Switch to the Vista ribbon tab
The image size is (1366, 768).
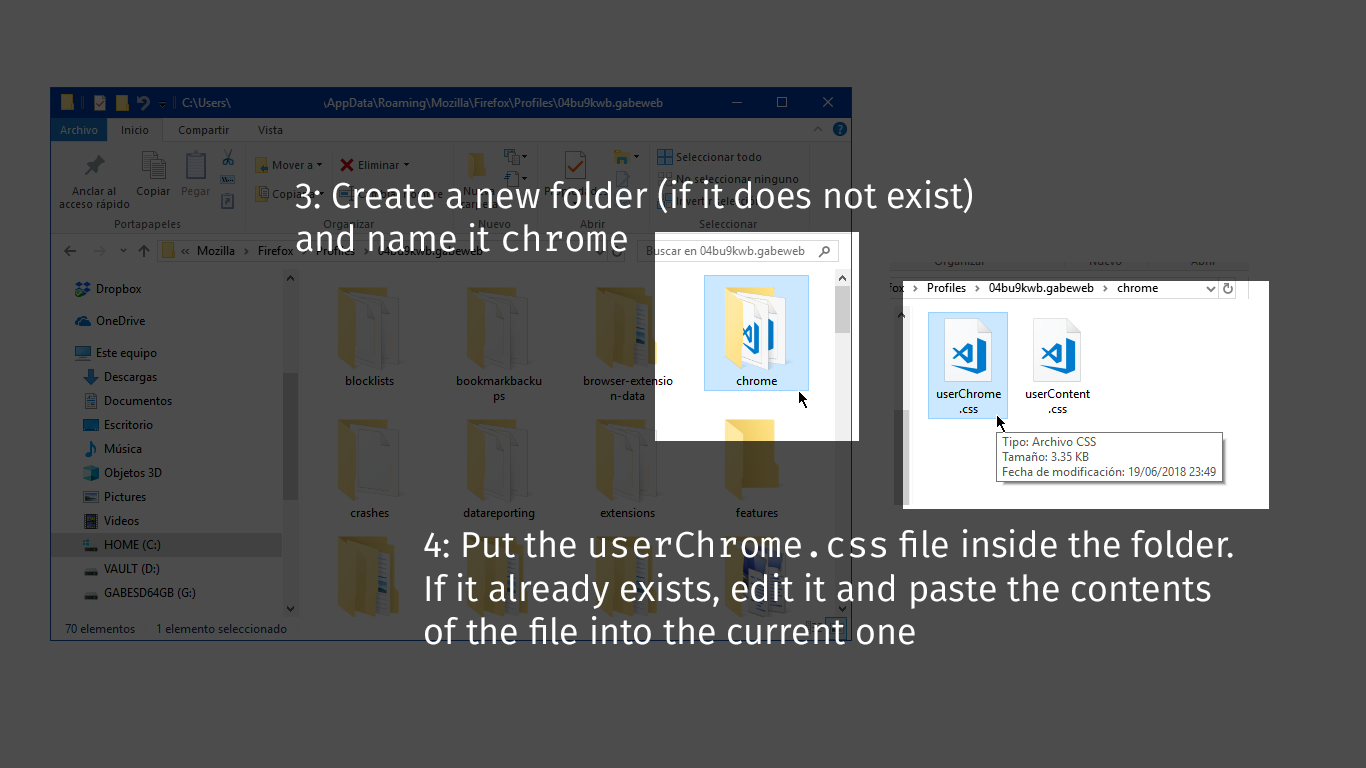pyautogui.click(x=270, y=130)
